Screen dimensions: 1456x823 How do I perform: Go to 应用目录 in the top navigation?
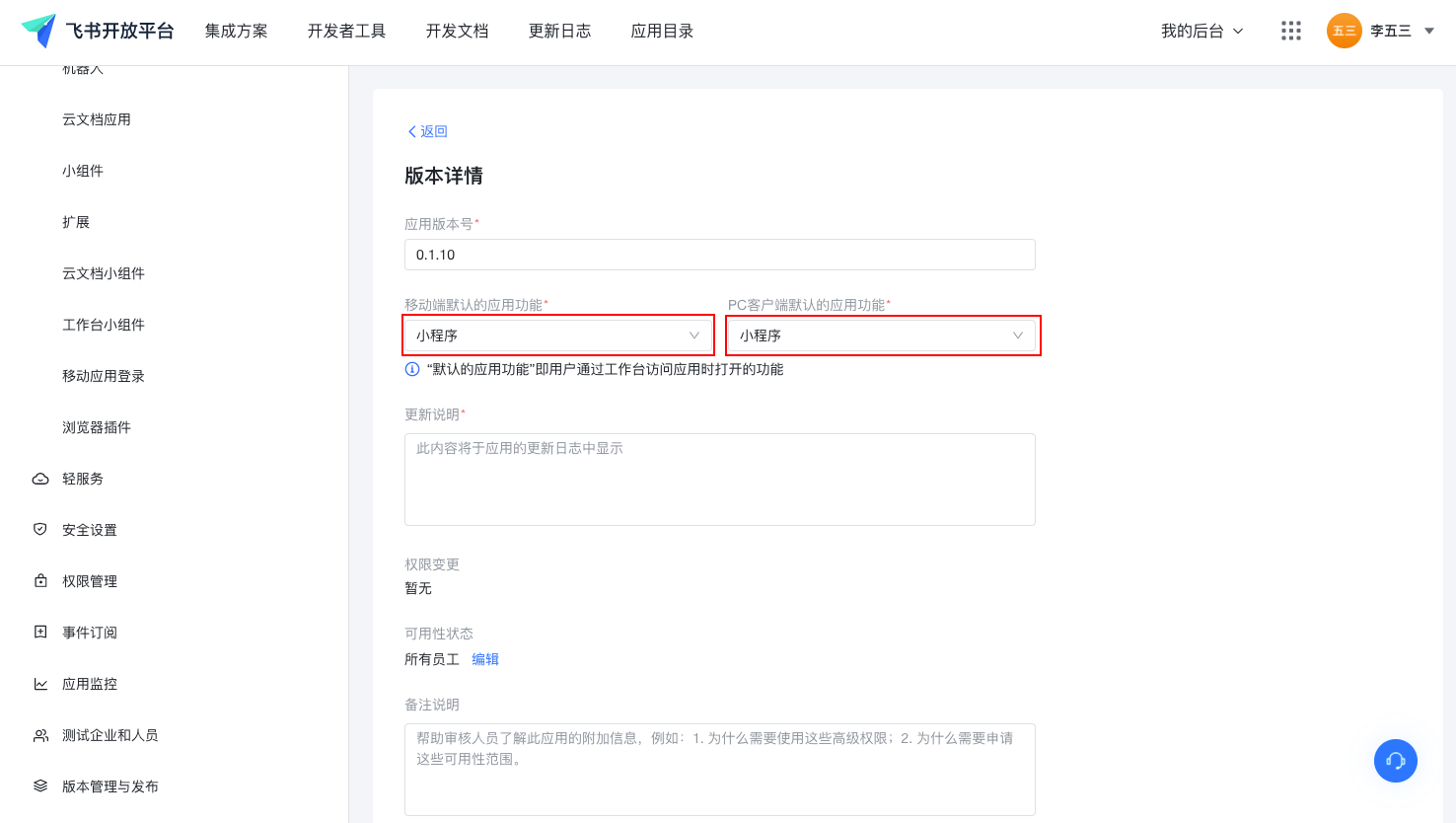coord(662,31)
